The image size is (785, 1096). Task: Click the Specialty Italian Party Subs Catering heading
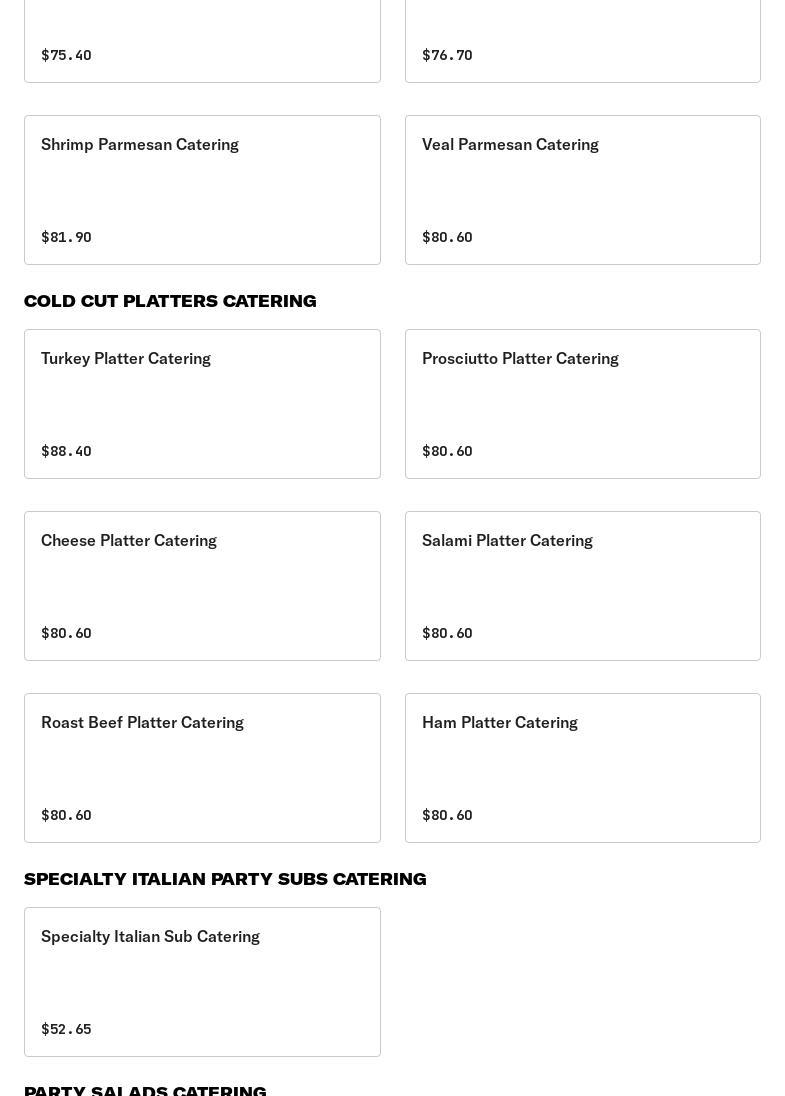coord(225,879)
